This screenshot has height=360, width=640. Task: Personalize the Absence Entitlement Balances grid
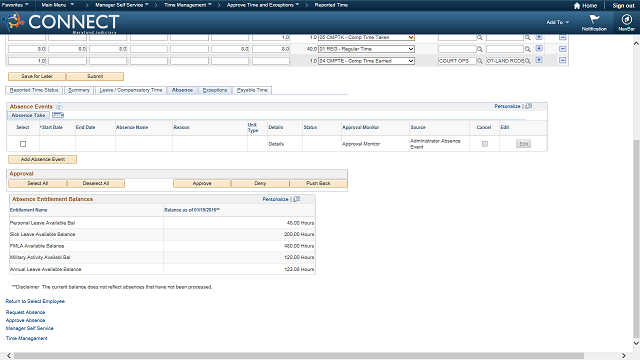tap(276, 199)
